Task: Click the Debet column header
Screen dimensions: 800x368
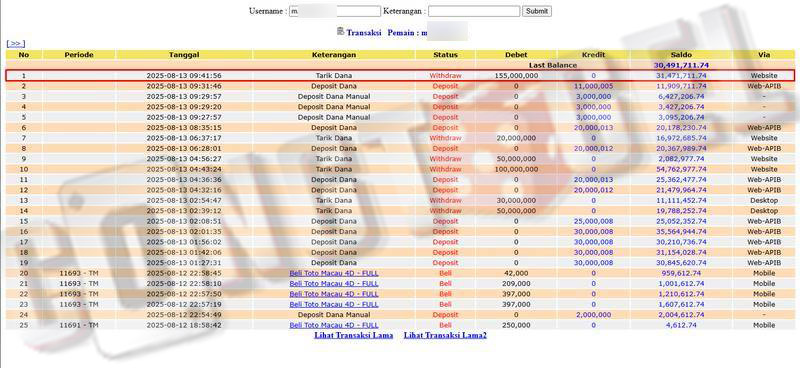Action: point(516,55)
